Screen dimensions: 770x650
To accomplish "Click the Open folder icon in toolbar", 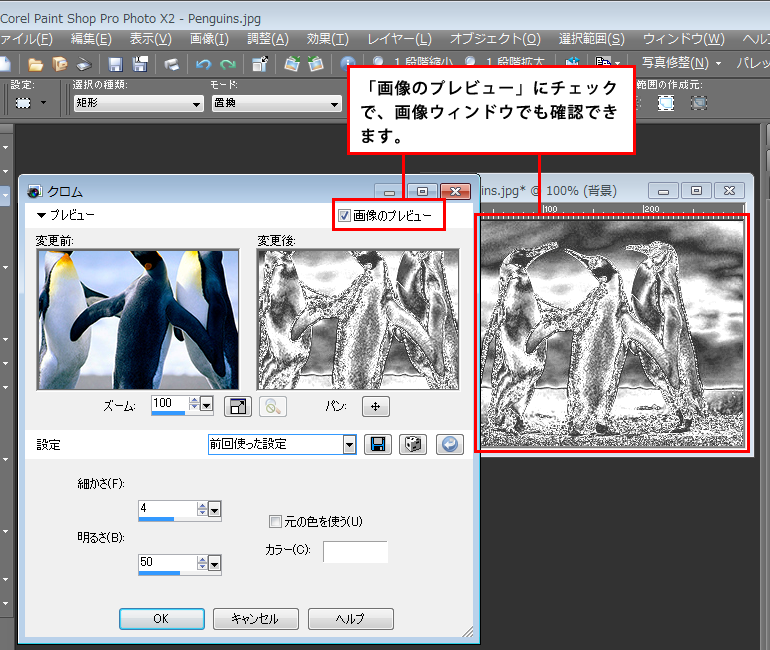I will click(35, 64).
